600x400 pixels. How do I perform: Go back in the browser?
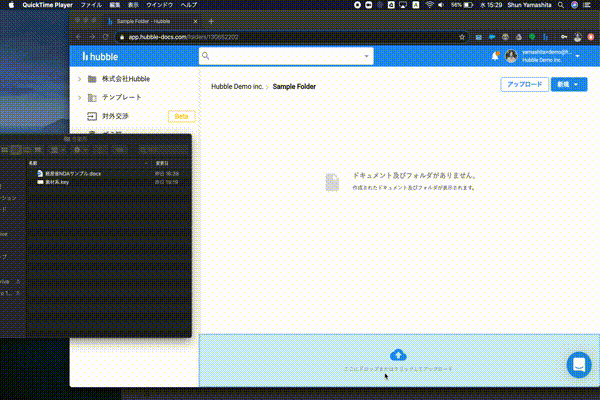pyautogui.click(x=78, y=37)
